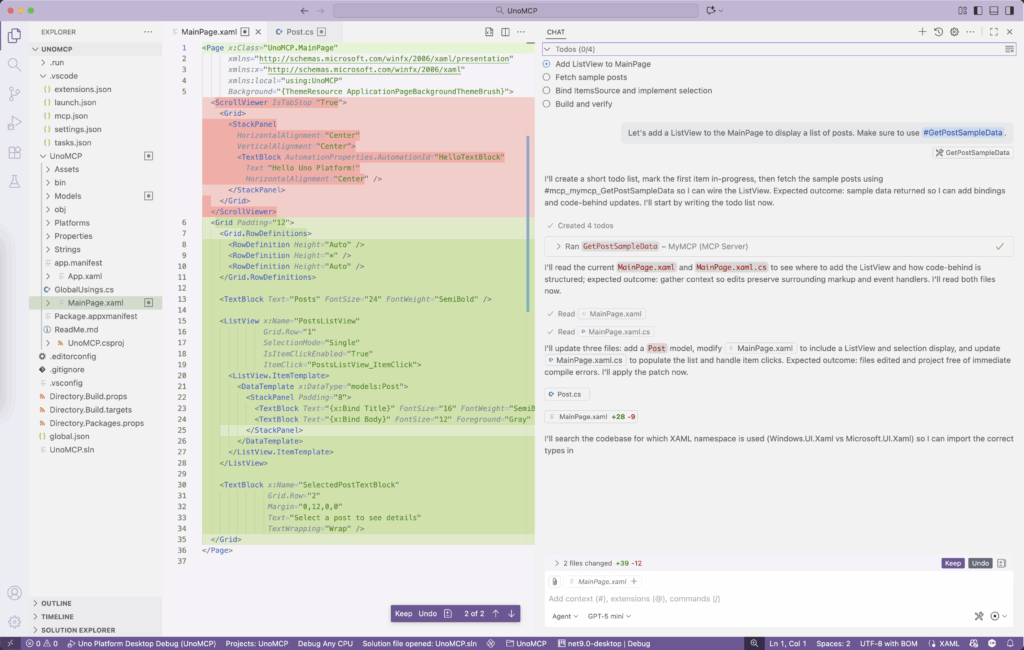The image size is (1024, 650).
Task: Click Undo in the editor change toolbar
Action: [x=427, y=613]
